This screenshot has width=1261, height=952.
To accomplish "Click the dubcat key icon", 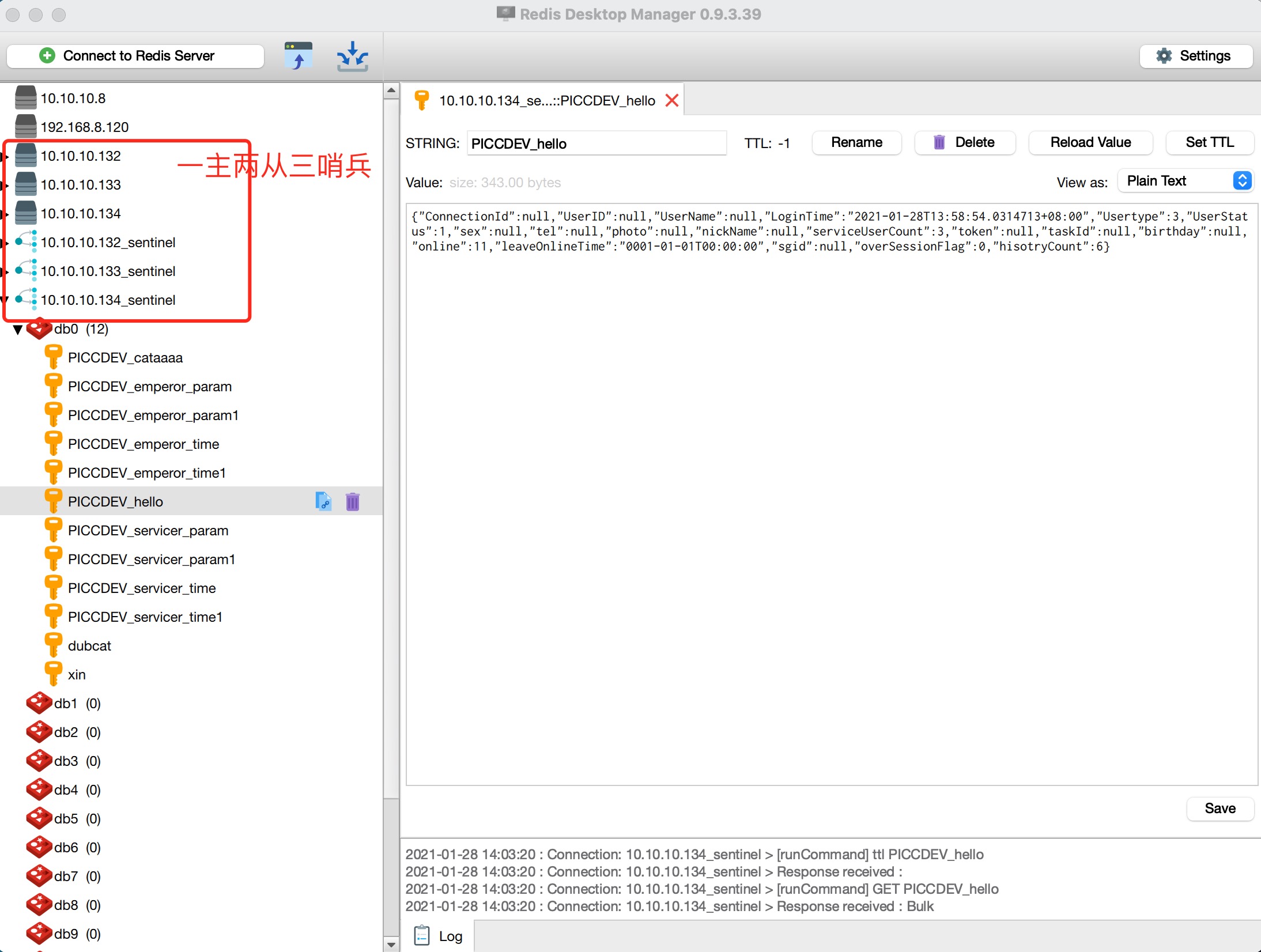I will (53, 645).
